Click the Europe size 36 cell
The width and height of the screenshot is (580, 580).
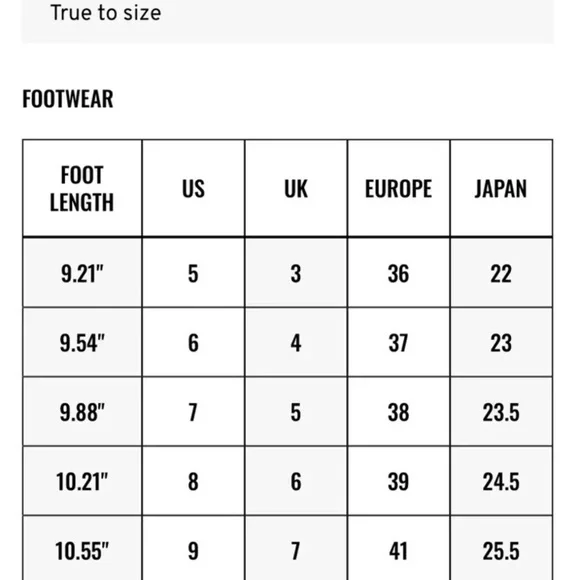(x=399, y=273)
